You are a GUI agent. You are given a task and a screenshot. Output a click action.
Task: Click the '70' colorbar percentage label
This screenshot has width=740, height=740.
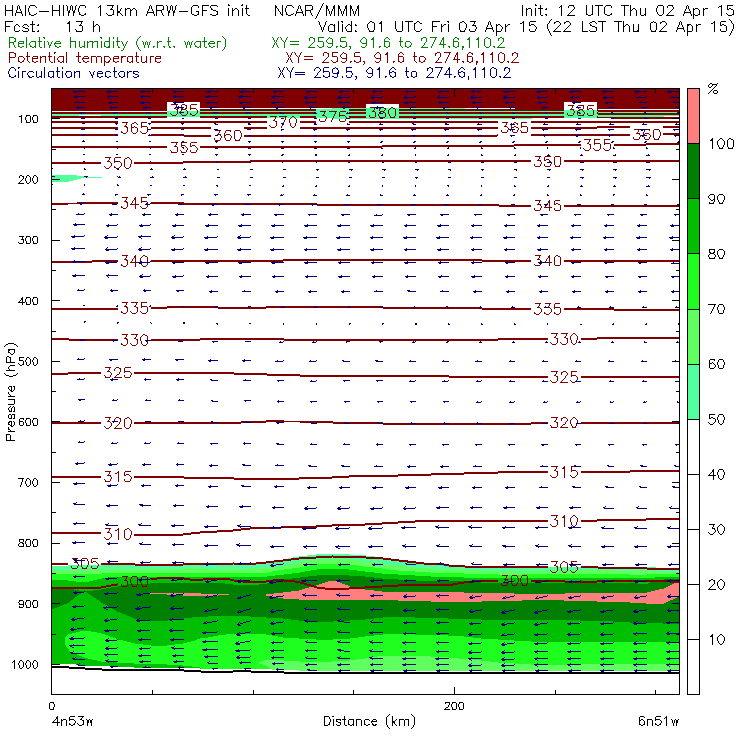pyautogui.click(x=716, y=309)
